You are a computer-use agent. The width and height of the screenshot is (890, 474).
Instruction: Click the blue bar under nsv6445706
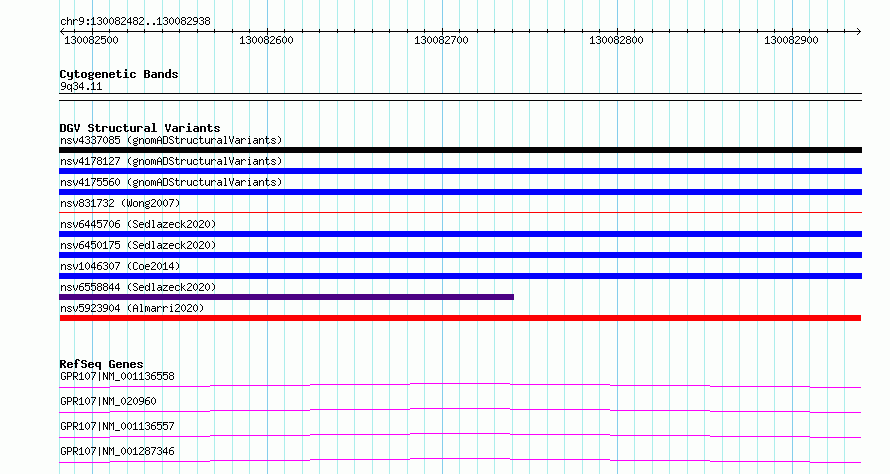pos(460,234)
